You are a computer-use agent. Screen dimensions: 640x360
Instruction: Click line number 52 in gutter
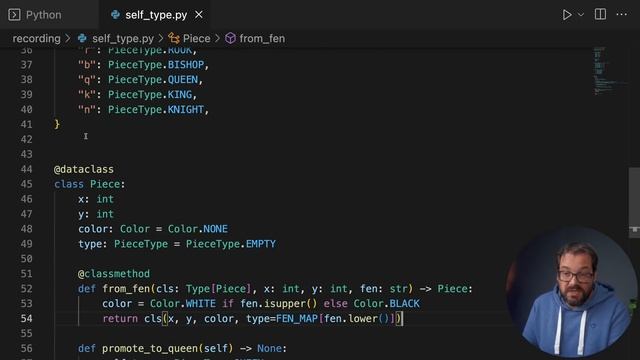pos(27,289)
